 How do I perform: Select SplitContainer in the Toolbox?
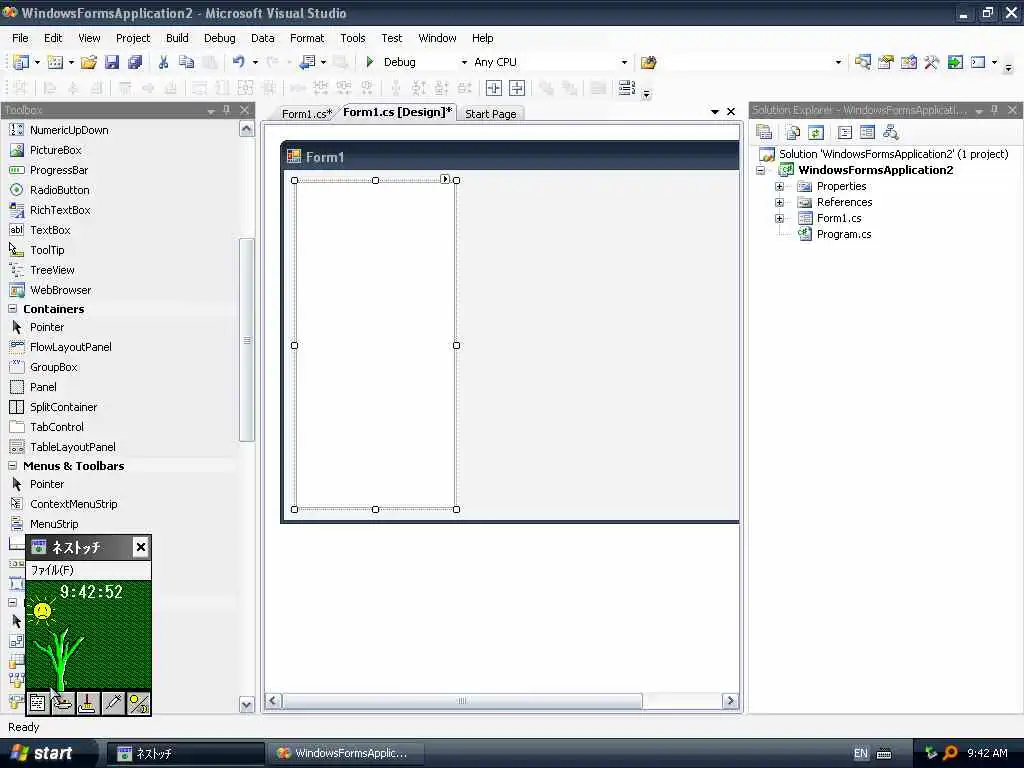click(x=63, y=408)
